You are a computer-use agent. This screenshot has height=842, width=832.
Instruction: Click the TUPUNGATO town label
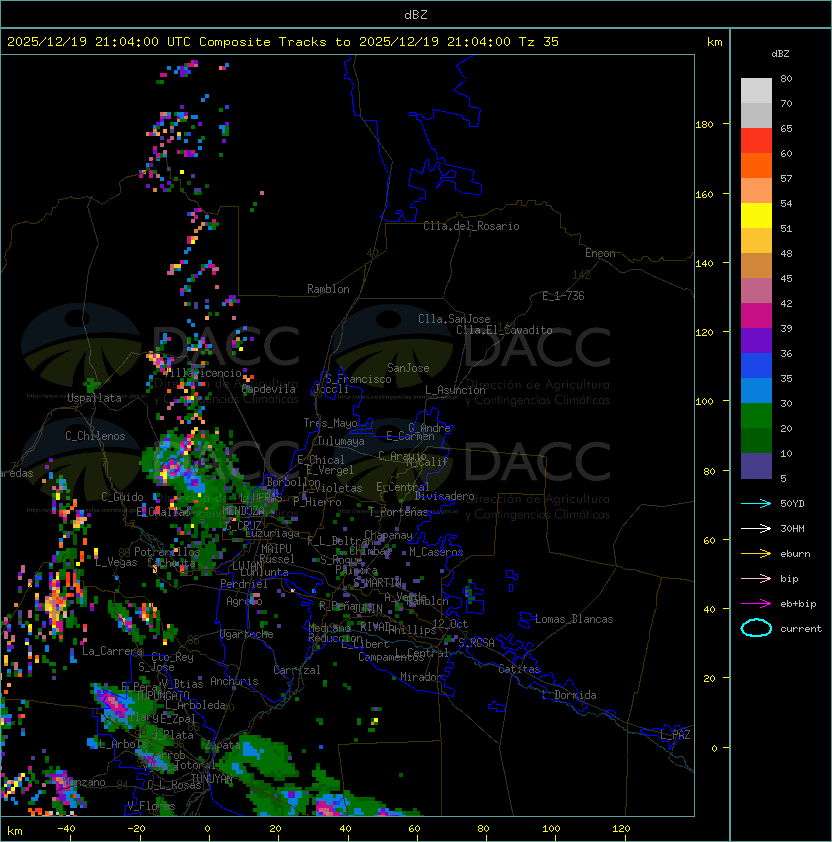coord(163,695)
